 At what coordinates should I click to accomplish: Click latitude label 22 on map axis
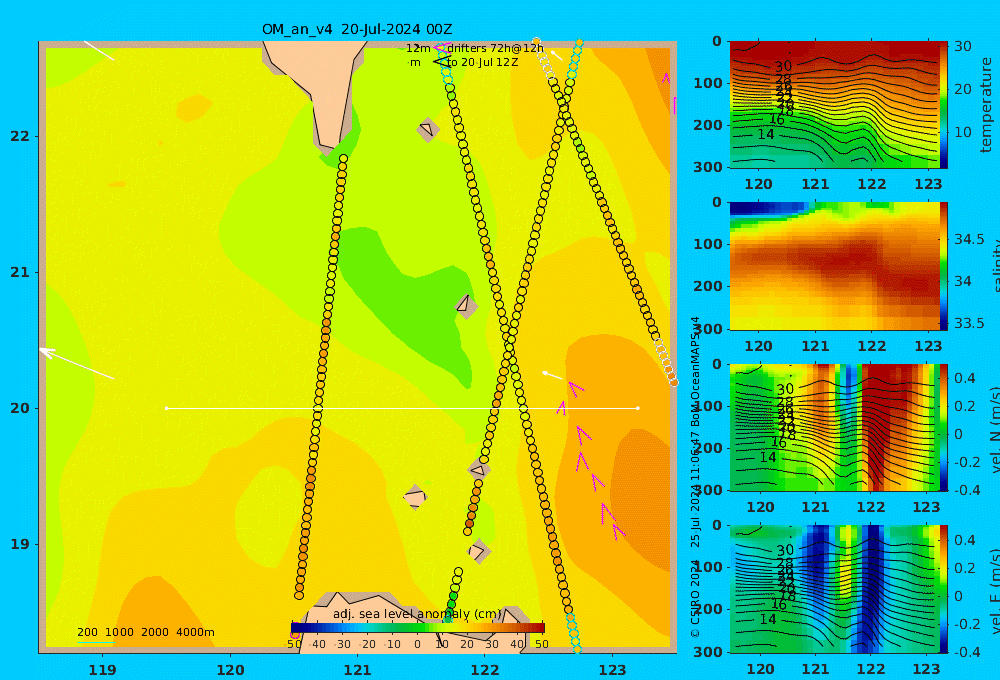pos(20,136)
